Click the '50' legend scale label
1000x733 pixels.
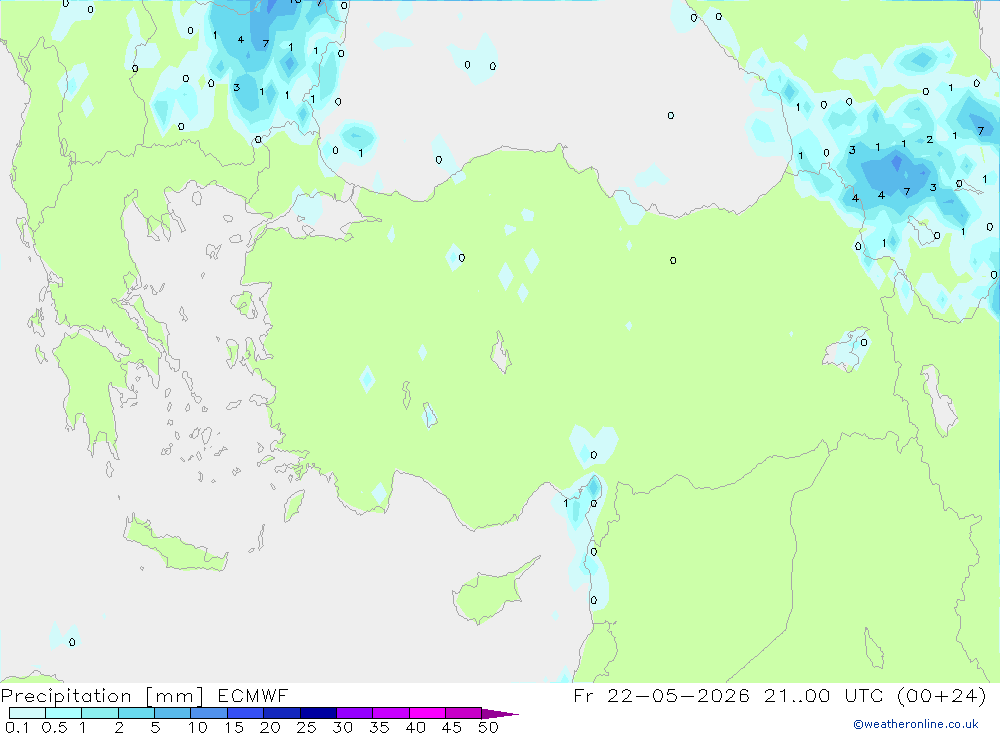[488, 727]
